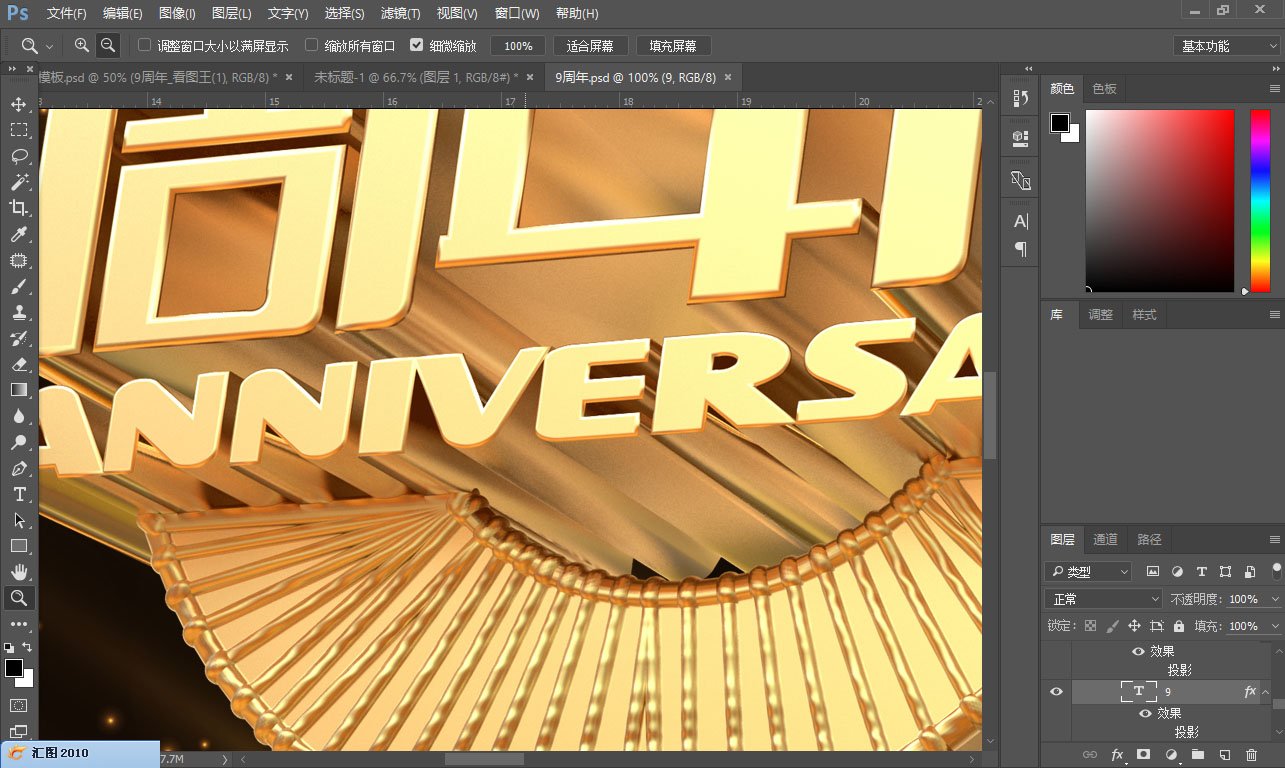Viewport: 1285px width, 768px height.
Task: Click the delete layer trash icon
Action: coord(1251,754)
